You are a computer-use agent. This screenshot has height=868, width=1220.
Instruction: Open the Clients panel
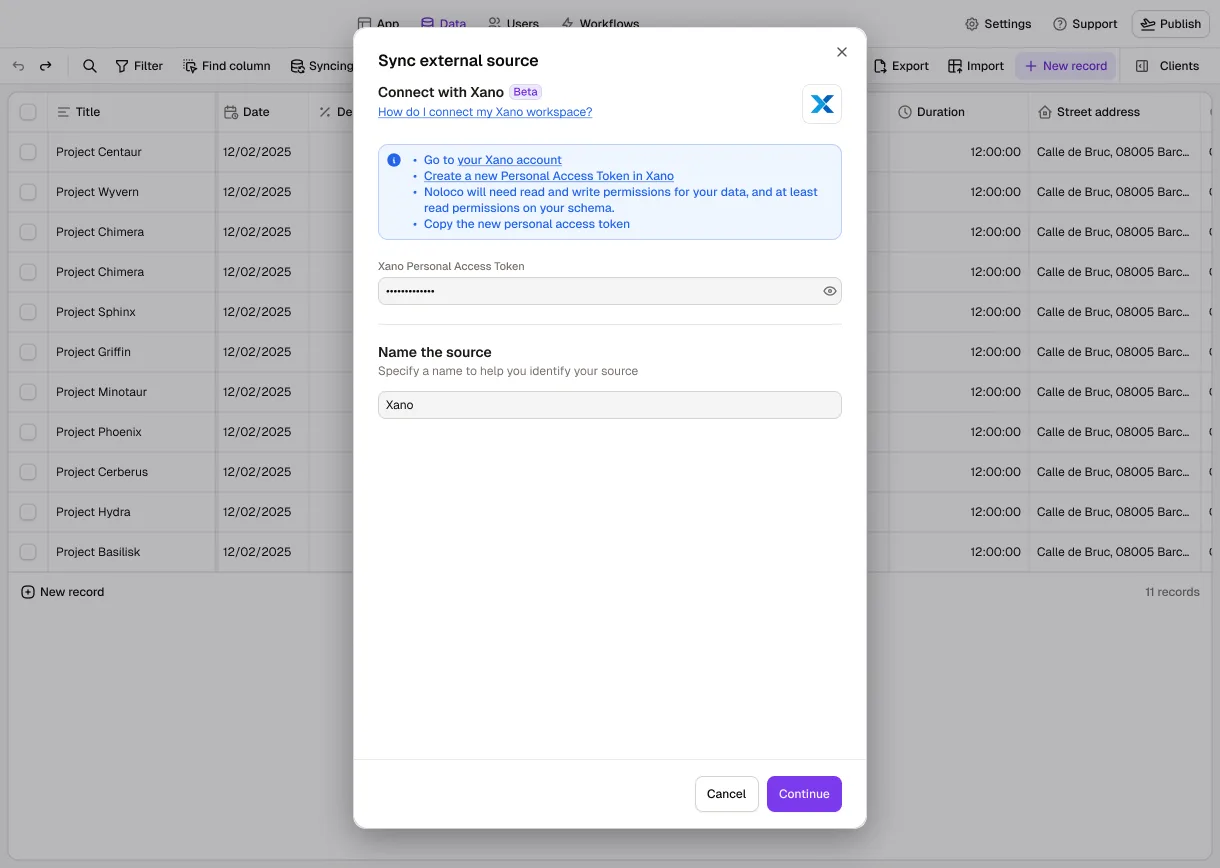[1168, 66]
